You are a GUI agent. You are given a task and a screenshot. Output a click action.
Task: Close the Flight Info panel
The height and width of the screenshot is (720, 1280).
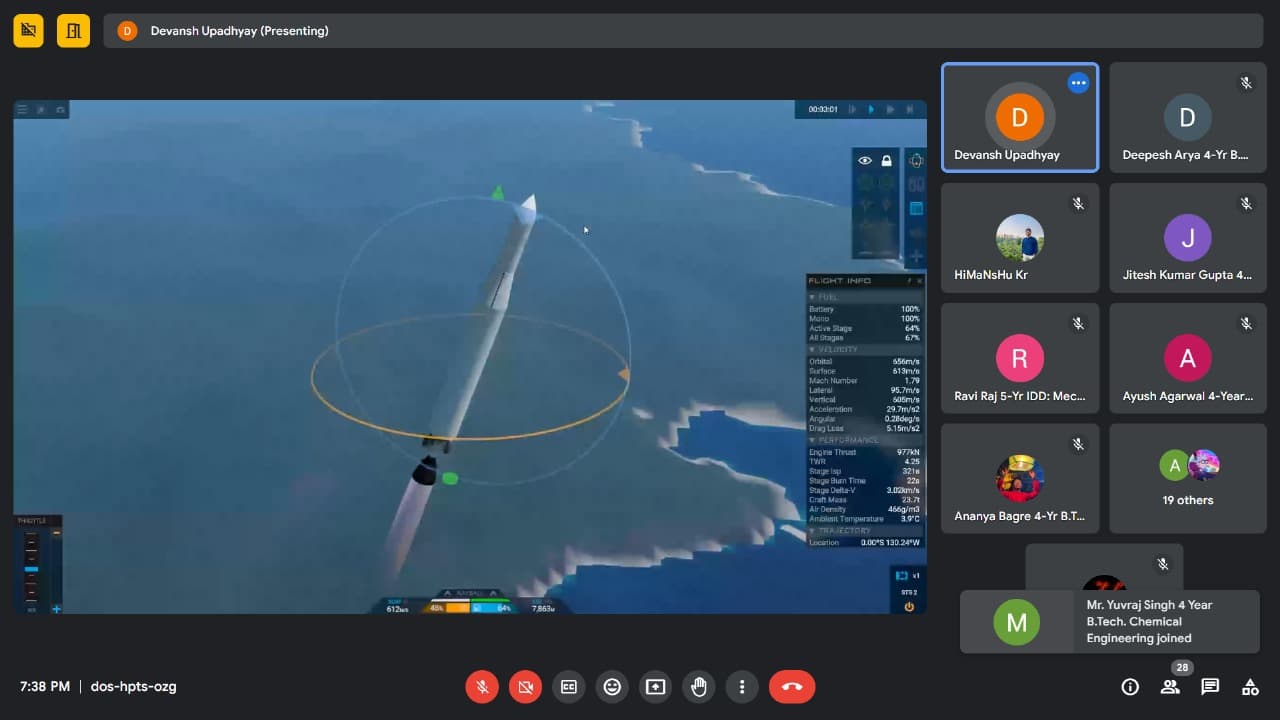pyautogui.click(x=919, y=281)
